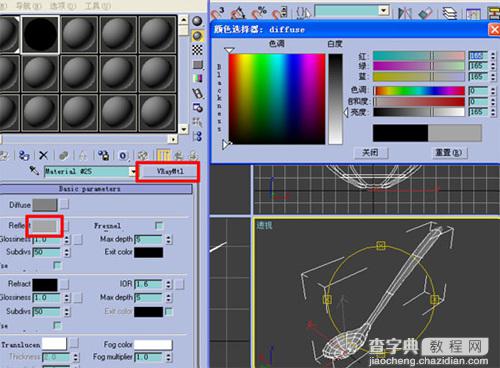Click the Make Material Copy icon
Viewport: 500px width, 368px height.
click(x=63, y=155)
